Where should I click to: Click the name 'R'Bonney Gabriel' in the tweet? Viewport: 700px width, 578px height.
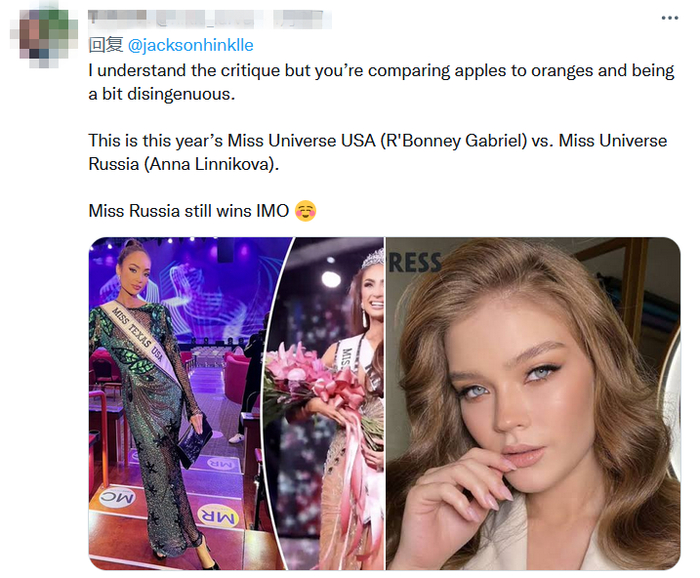463,141
